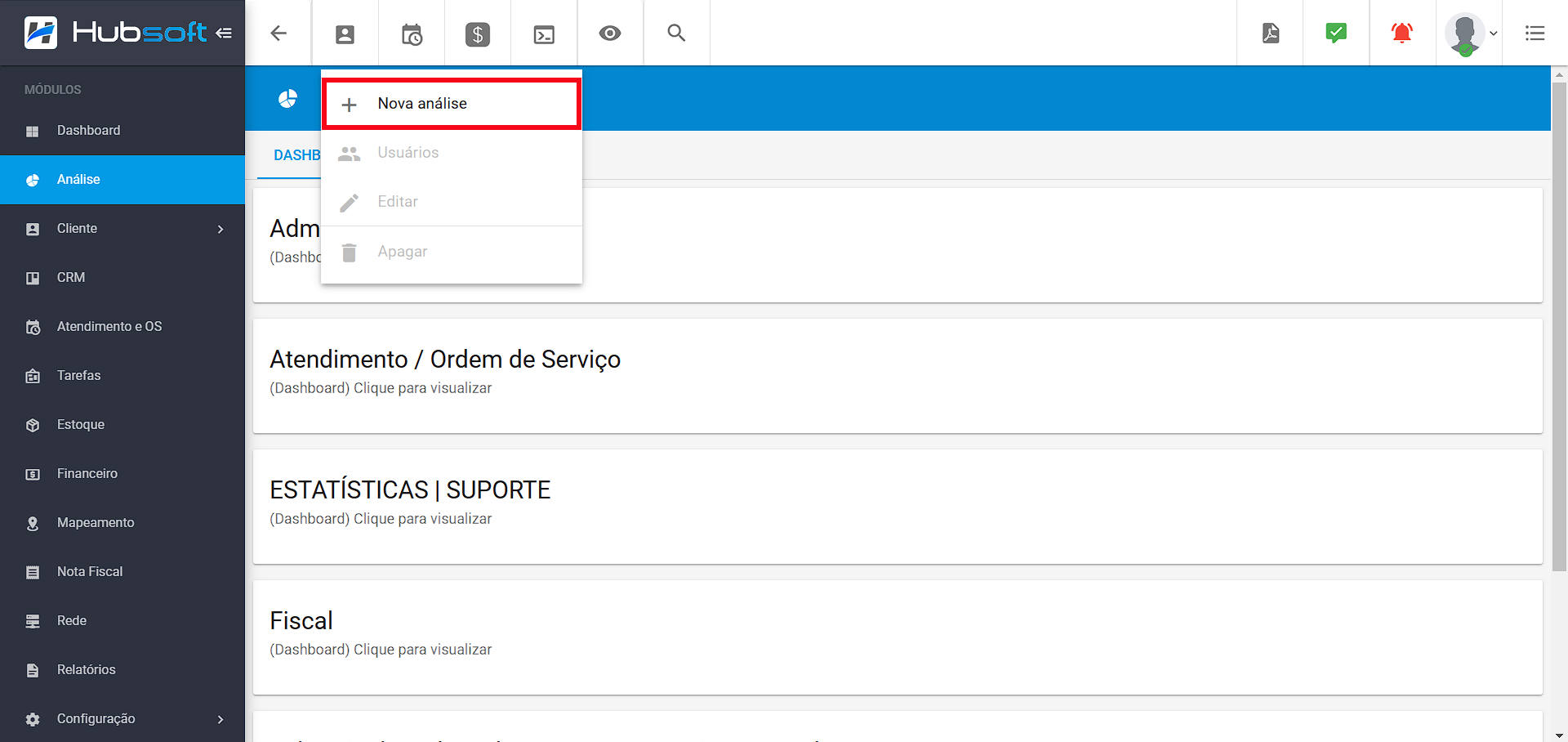Screen dimensions: 1568x742
Task: Click the green checkmark chat icon
Action: 1336,33
